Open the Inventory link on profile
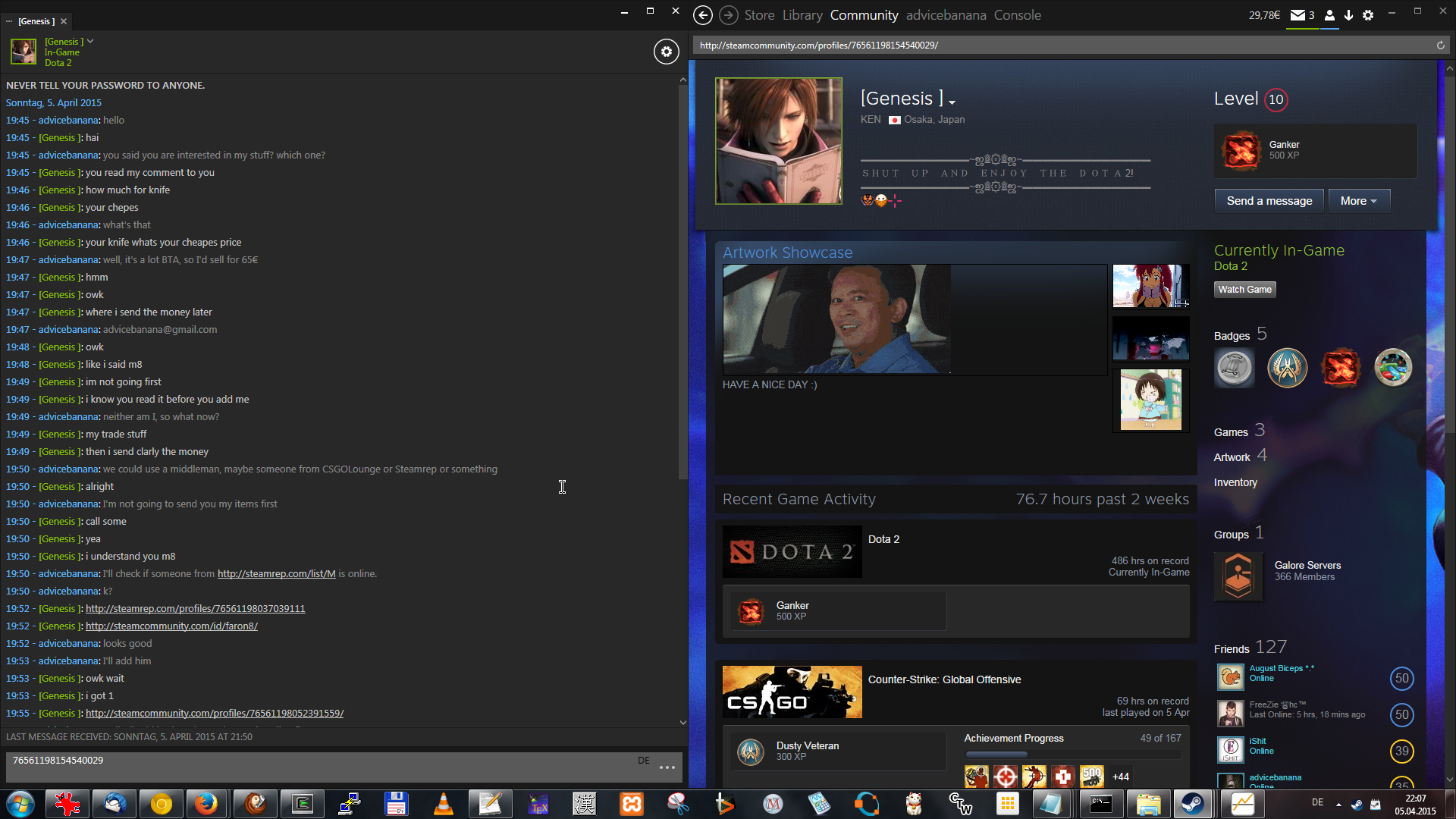Screen dimensions: 1456x819 pyautogui.click(x=1235, y=482)
